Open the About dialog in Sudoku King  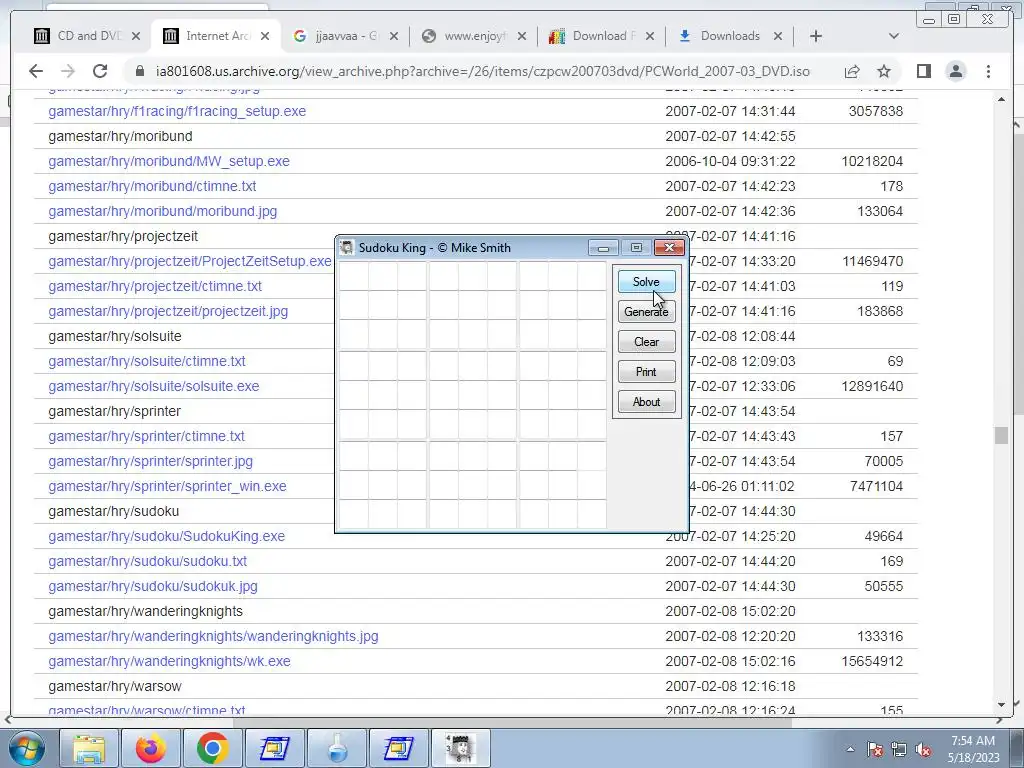point(646,402)
